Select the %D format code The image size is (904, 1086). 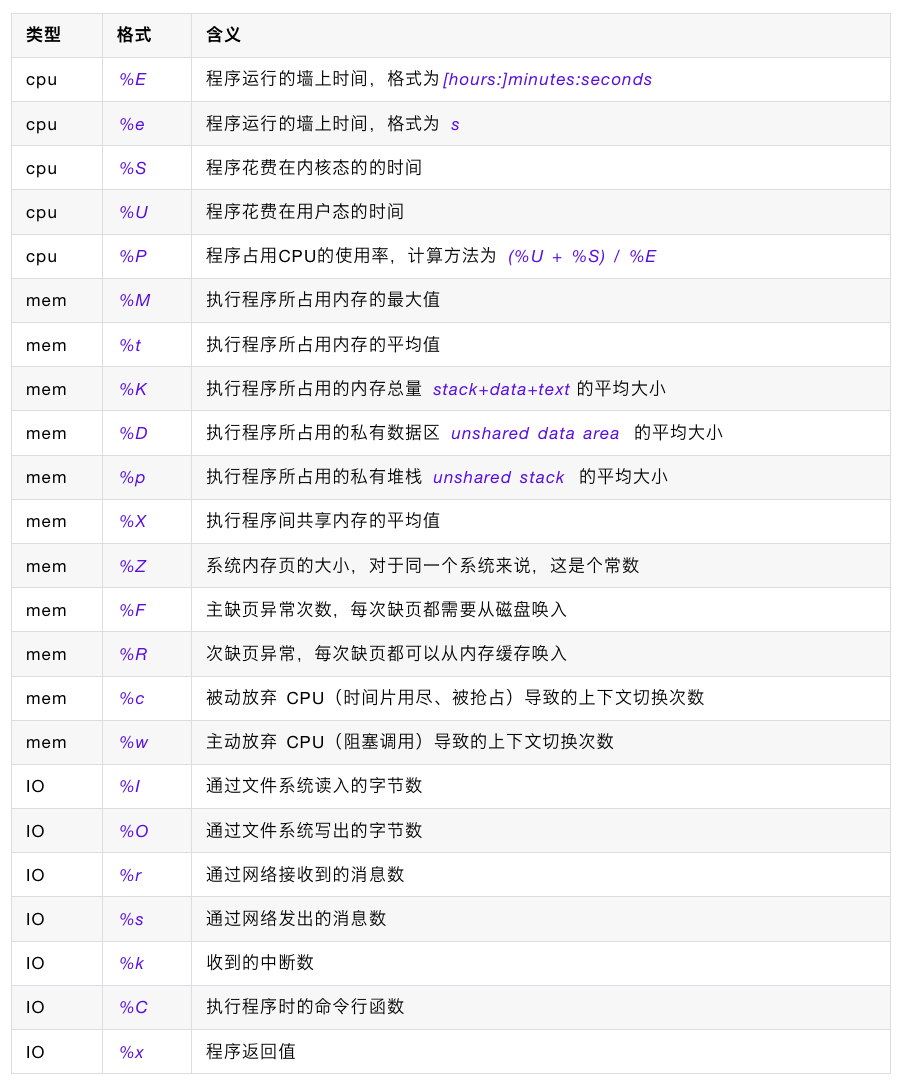[134, 433]
